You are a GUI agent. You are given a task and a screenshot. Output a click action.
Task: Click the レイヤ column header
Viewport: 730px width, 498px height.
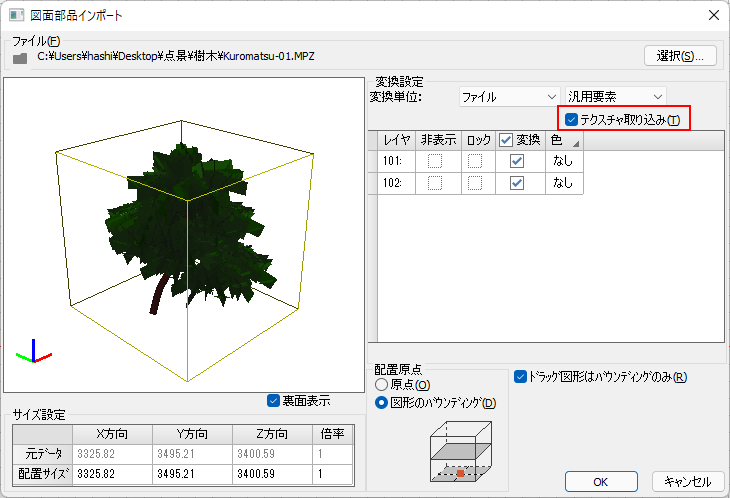pyautogui.click(x=396, y=140)
